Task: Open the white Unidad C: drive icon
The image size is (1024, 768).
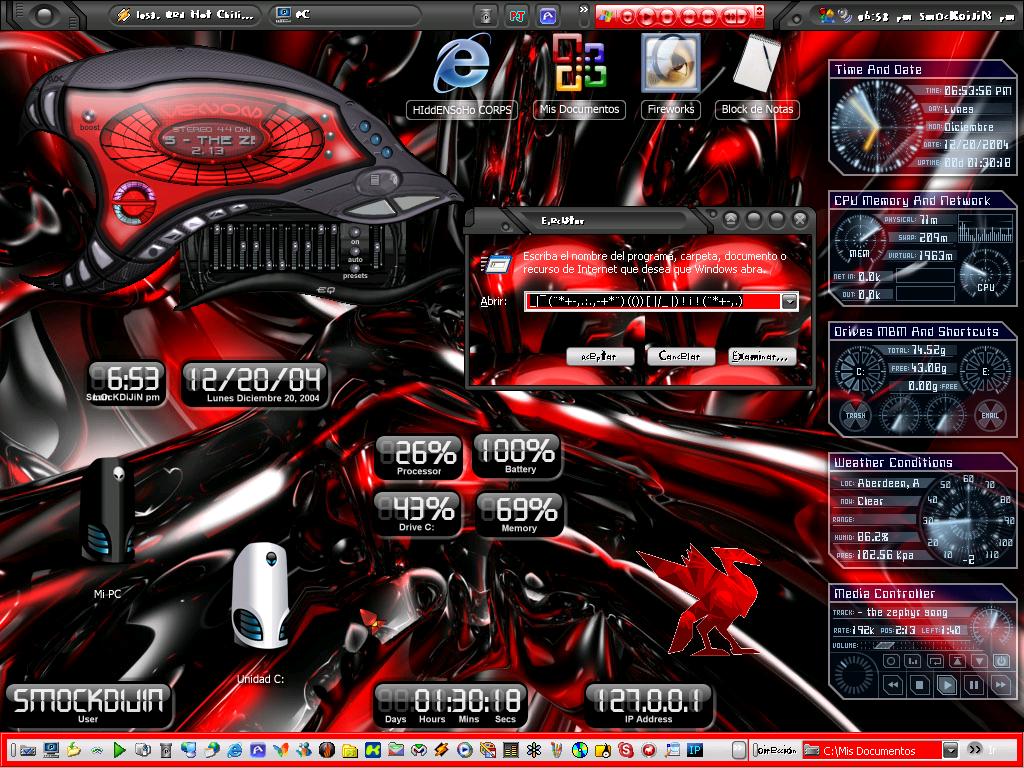Action: 261,596
